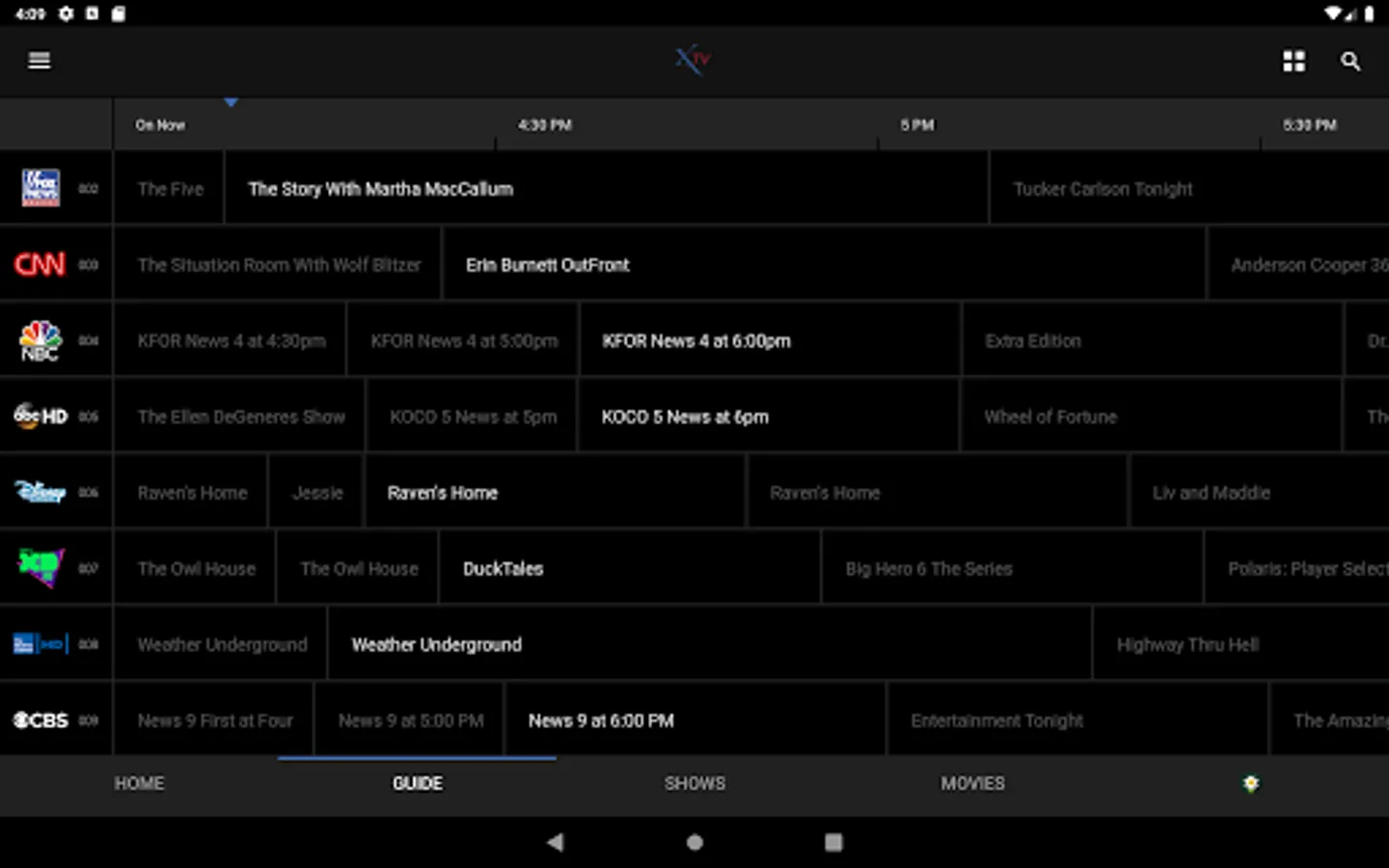Open The Story With Martha MacCallum
This screenshot has height=868, width=1389.
[607, 188]
